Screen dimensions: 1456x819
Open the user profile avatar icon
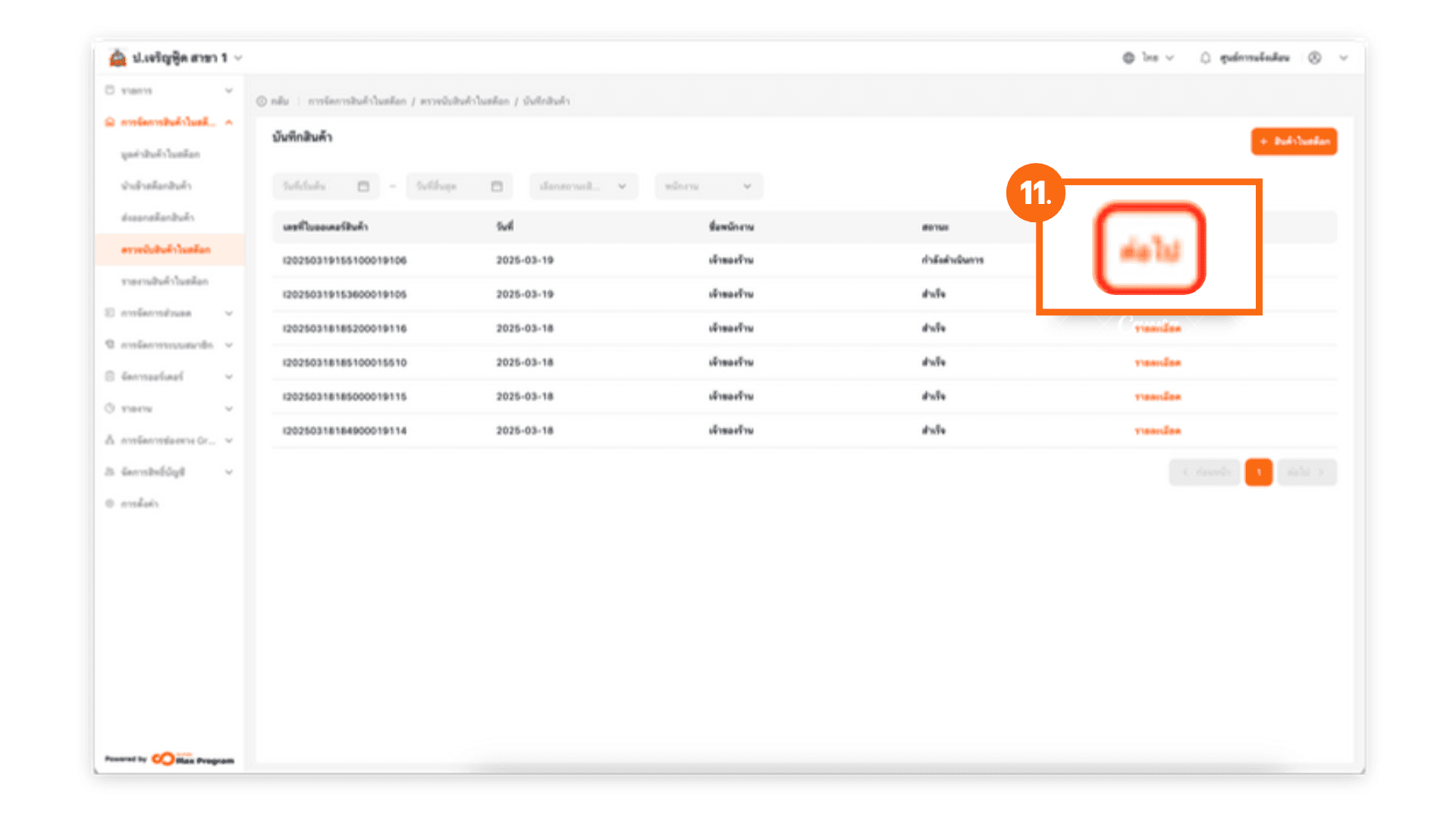point(1315,58)
